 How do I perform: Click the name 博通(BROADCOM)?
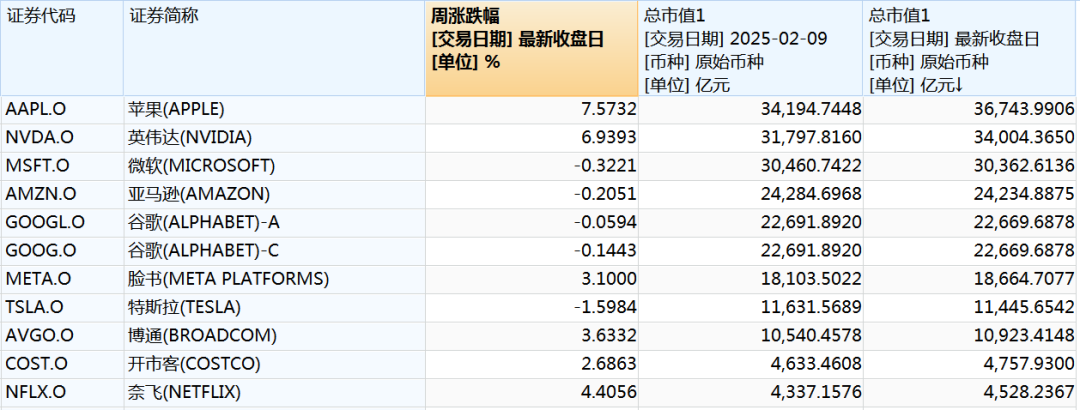tap(202, 336)
